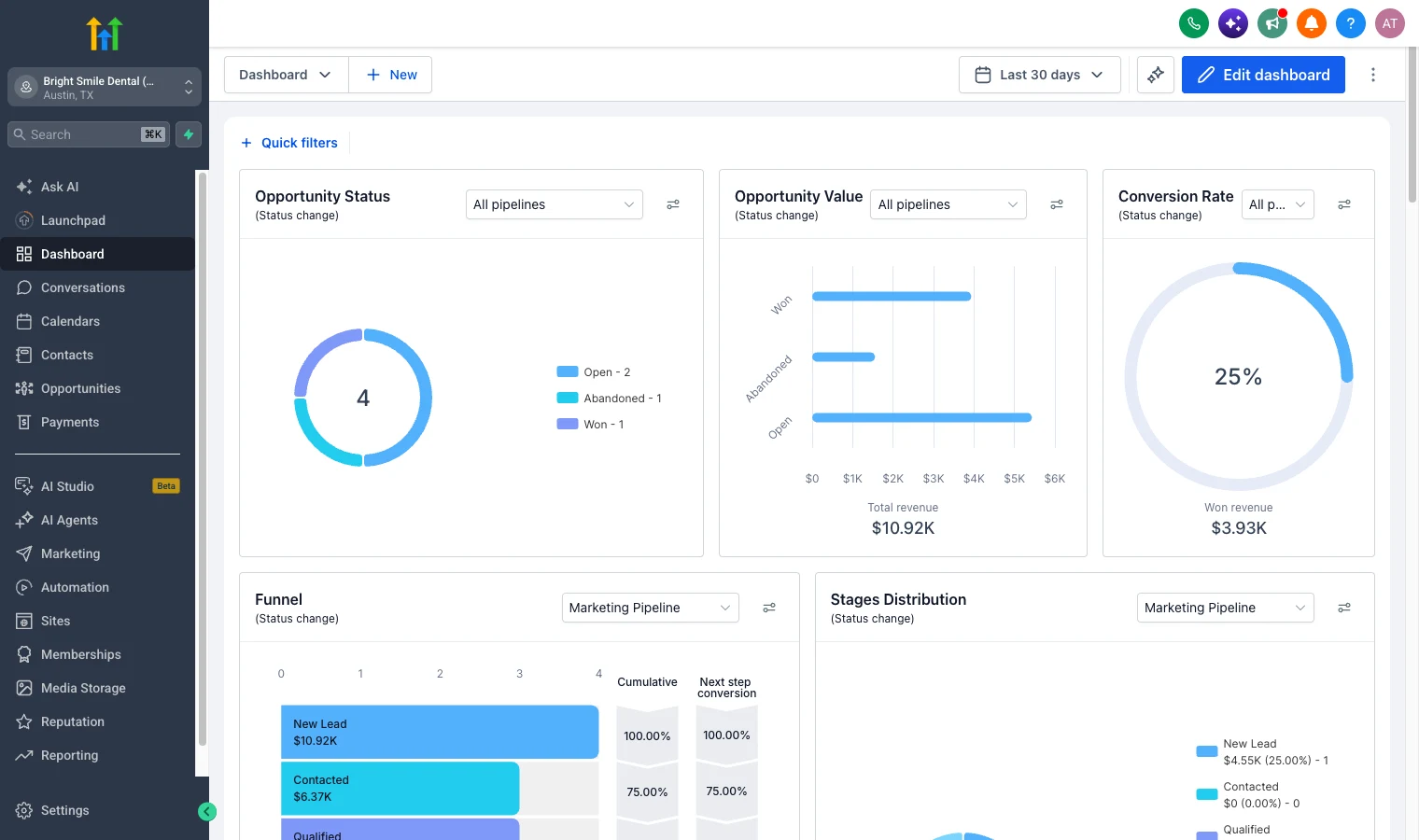
Task: Open the AT user avatar menu
Action: [1390, 23]
